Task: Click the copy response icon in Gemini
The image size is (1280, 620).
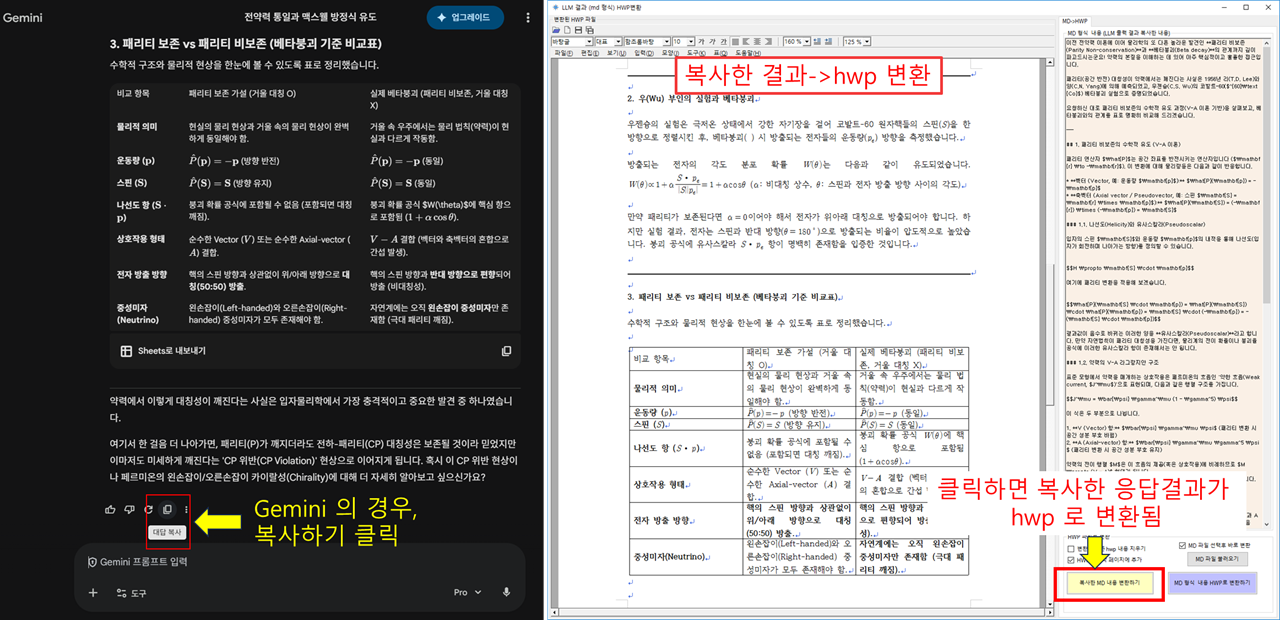Action: point(167,510)
